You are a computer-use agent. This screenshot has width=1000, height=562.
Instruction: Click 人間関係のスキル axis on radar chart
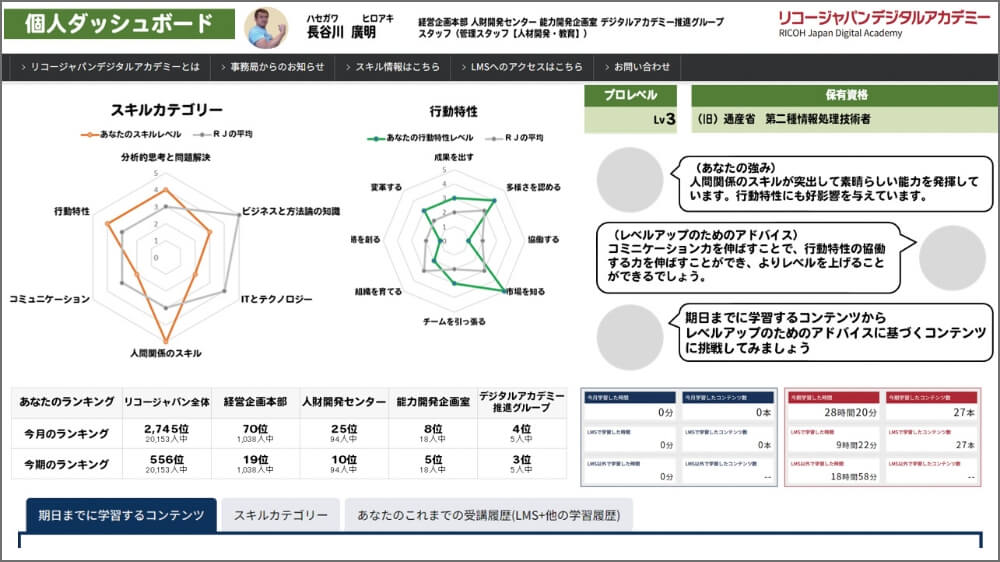click(166, 353)
